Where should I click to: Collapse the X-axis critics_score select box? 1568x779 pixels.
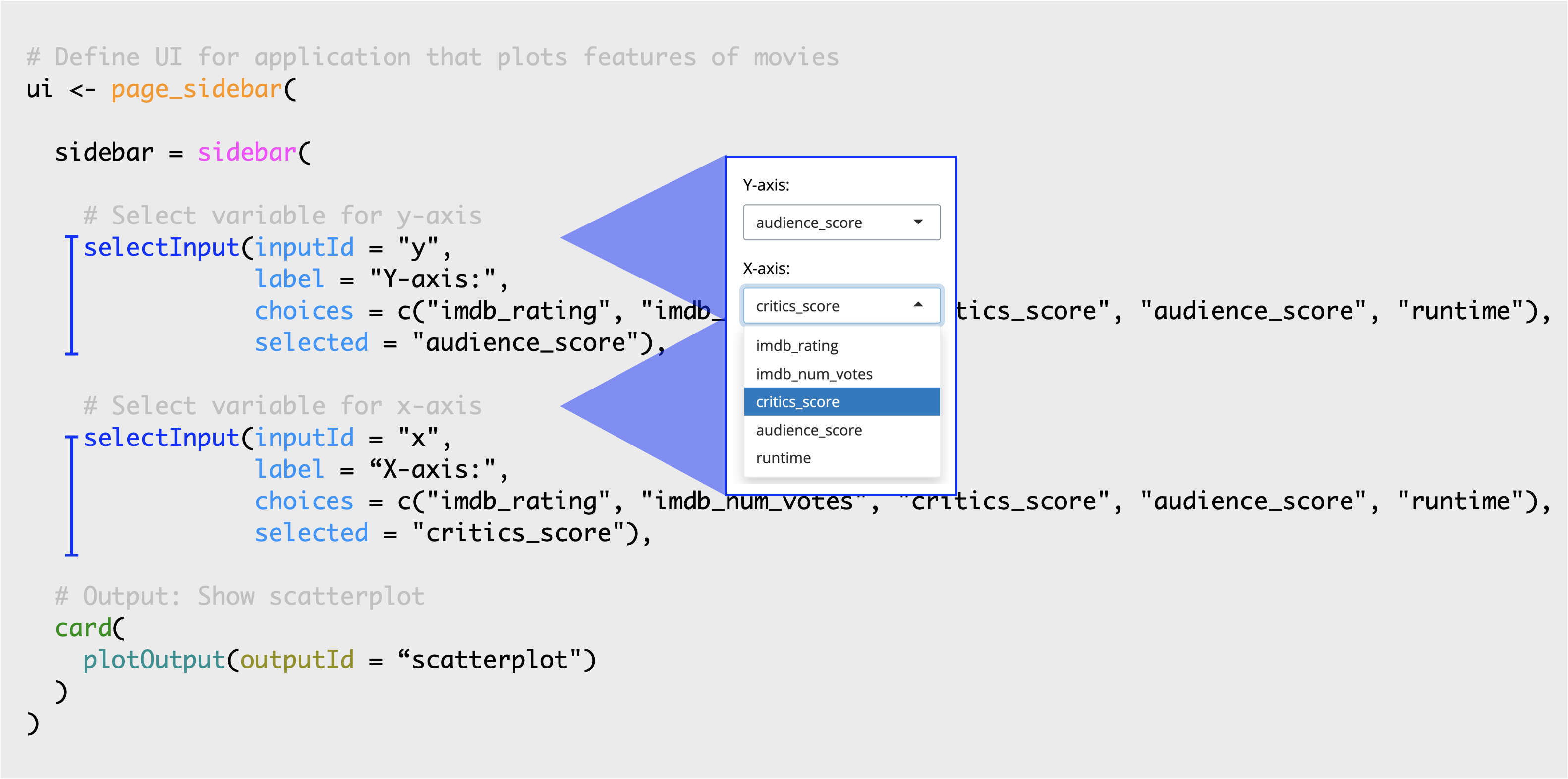click(x=841, y=306)
